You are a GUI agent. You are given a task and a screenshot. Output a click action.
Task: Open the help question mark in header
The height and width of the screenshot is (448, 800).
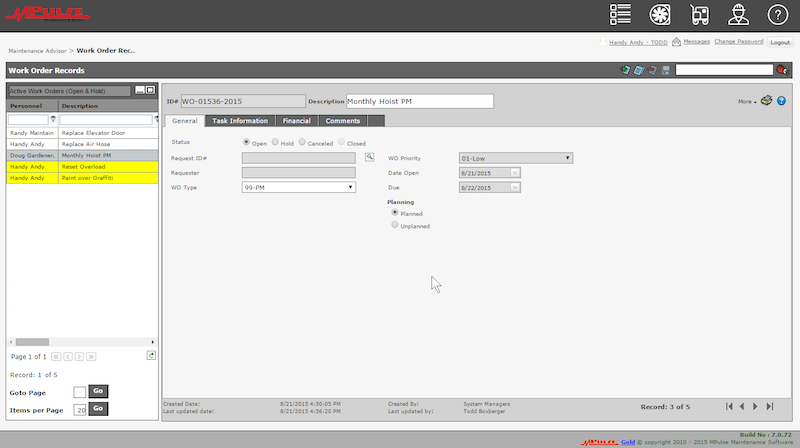[778, 14]
